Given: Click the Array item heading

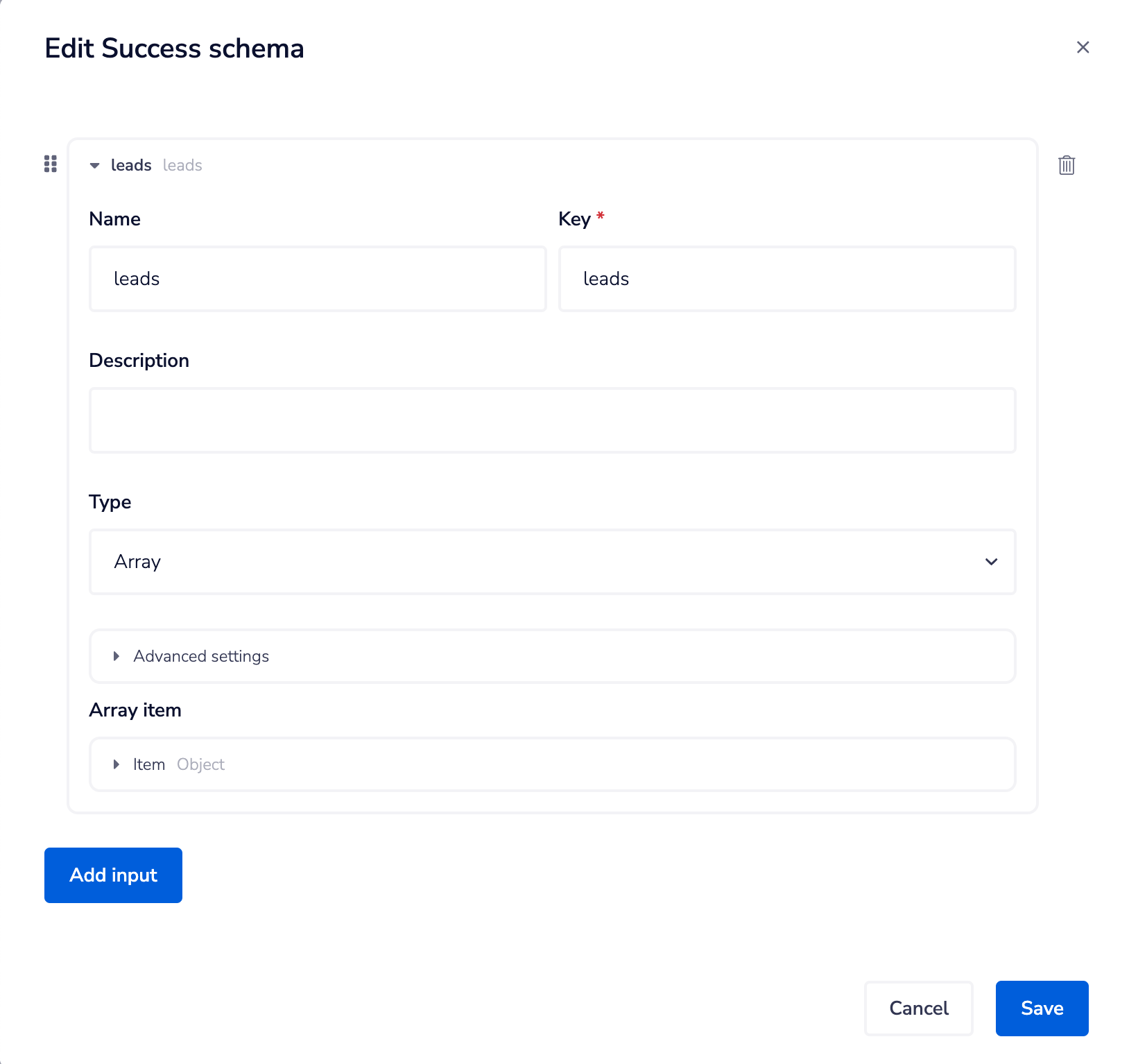Looking at the screenshot, I should pos(135,710).
